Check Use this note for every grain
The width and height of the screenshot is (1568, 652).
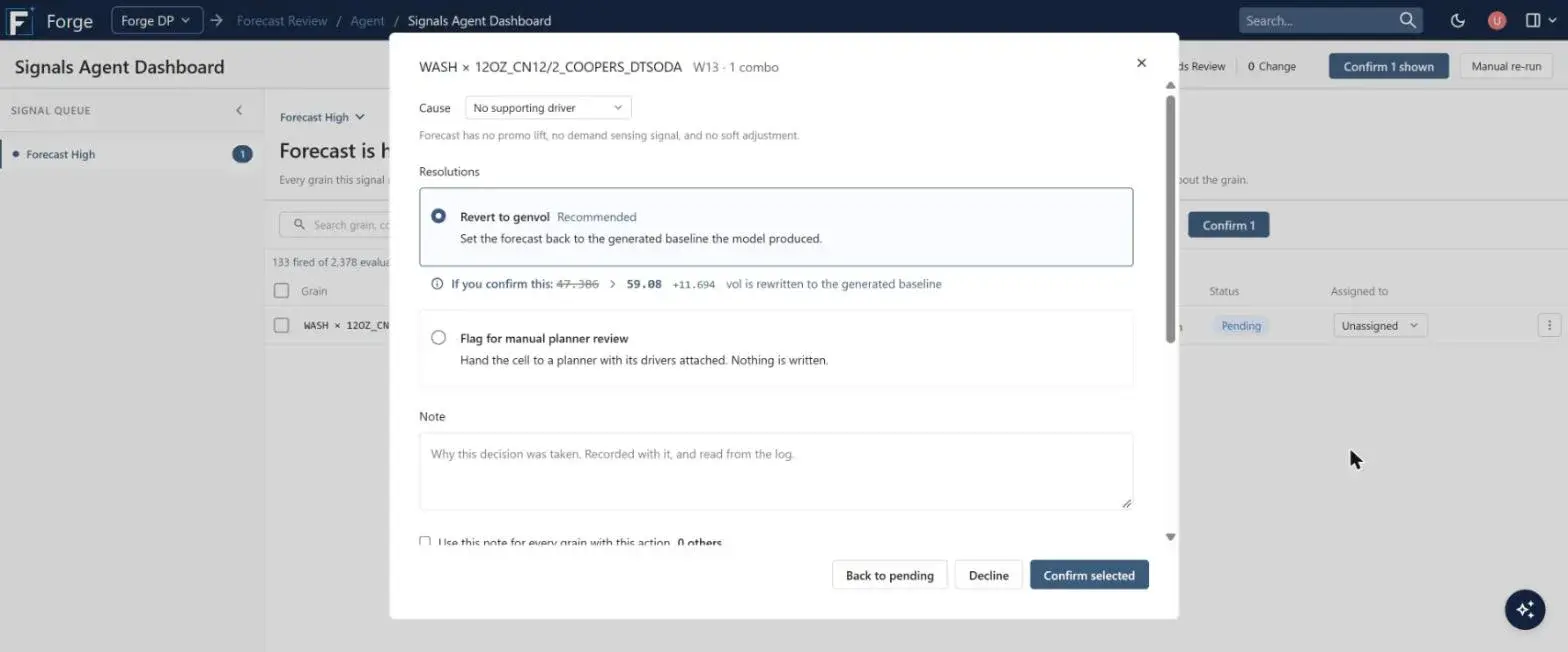point(425,543)
